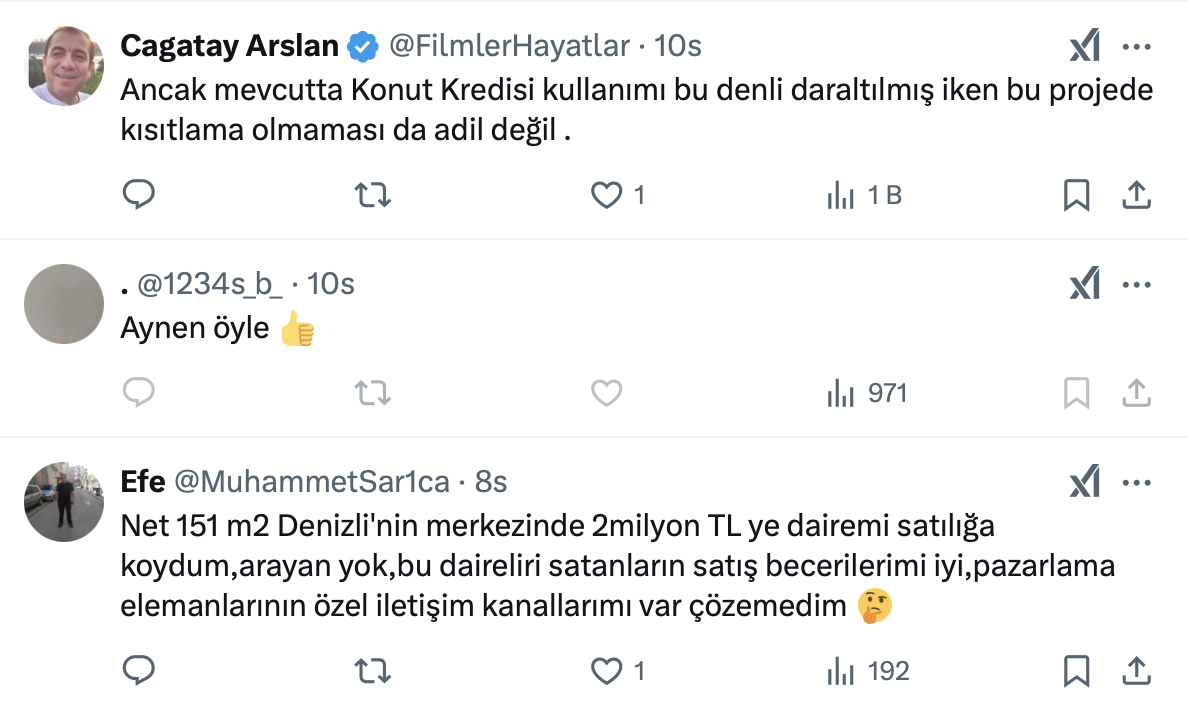The width and height of the screenshot is (1188, 714).
Task: Open more options on Efe's tweet
Action: (1137, 482)
